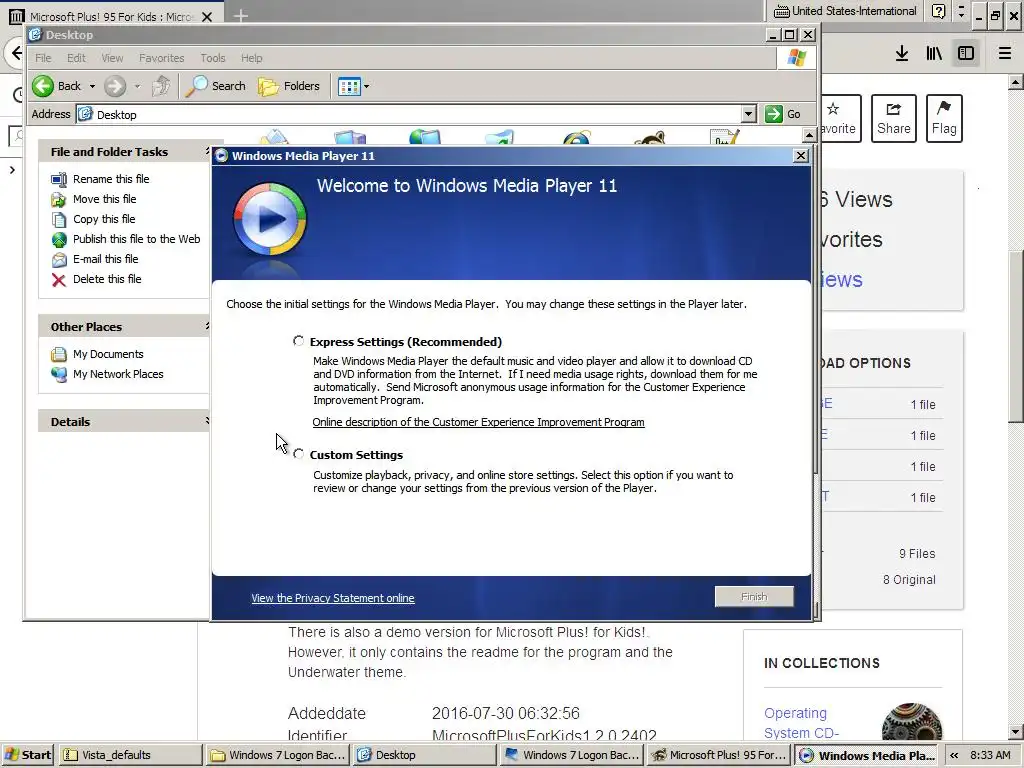The height and width of the screenshot is (768, 1024).
Task: Toggle the Folders pane button
Action: tap(289, 86)
